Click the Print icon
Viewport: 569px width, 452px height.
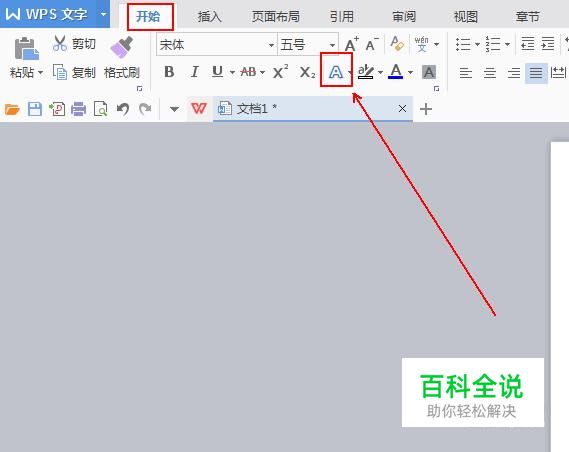[78, 109]
